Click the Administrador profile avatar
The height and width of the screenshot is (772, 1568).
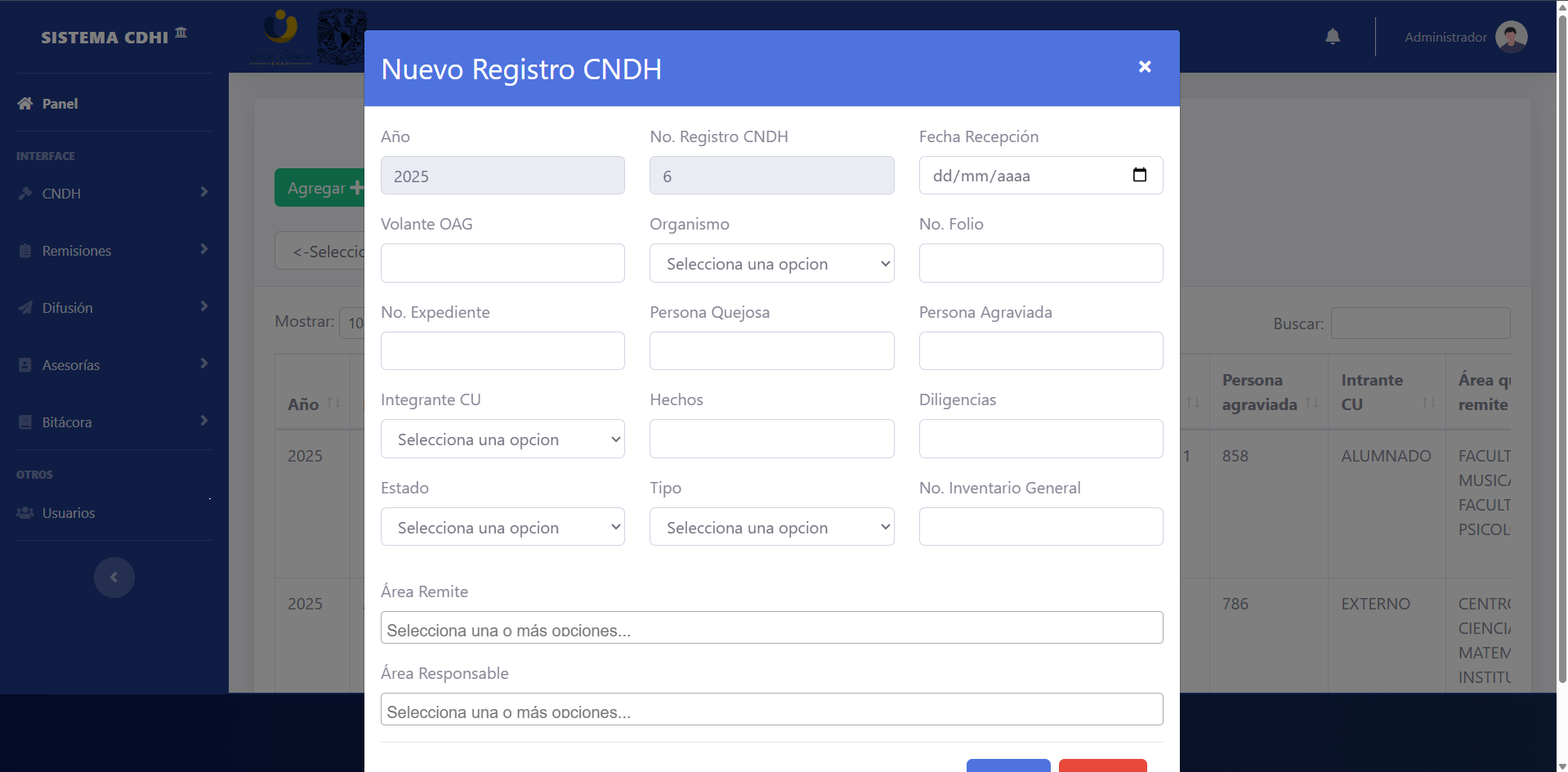point(1512,36)
